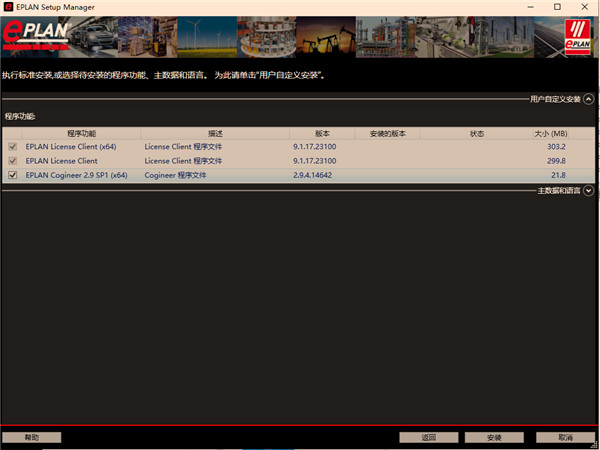This screenshot has width=600, height=450.
Task: Close the EPLAN Setup Manager window
Action: [585, 7]
